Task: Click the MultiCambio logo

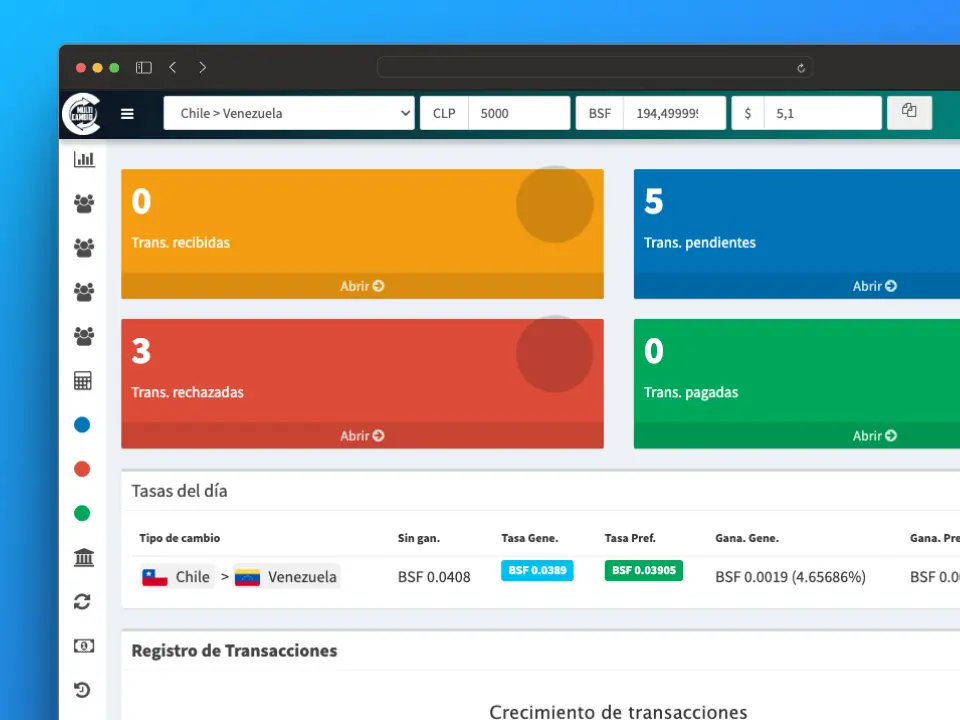Action: click(x=82, y=113)
